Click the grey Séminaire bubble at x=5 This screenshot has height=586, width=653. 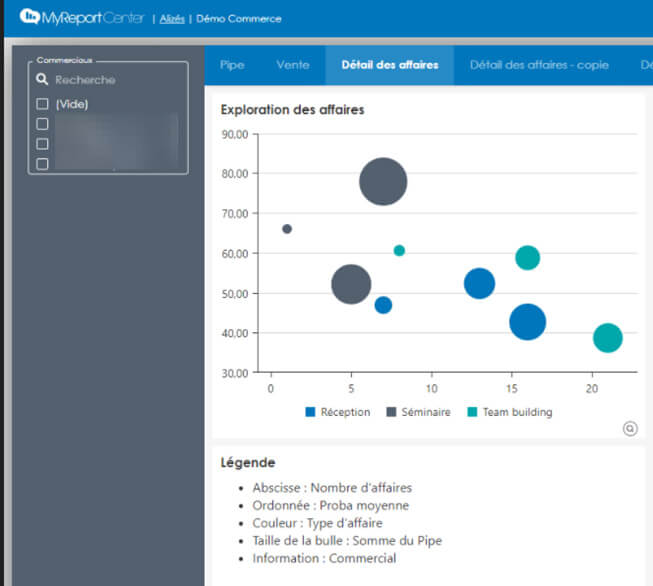(x=351, y=284)
